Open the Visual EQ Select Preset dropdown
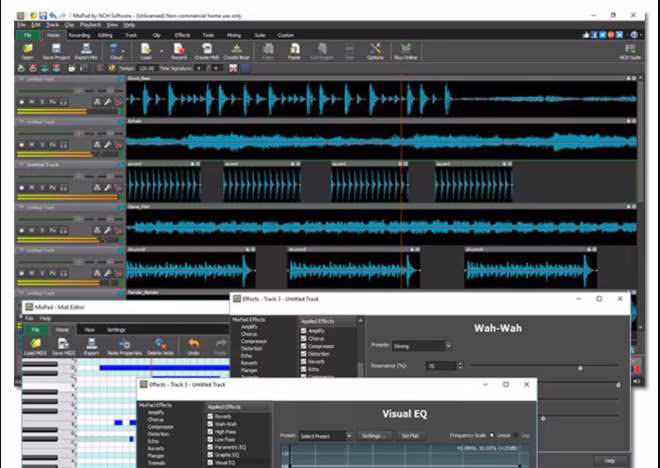The width and height of the screenshot is (660, 468). [x=325, y=436]
